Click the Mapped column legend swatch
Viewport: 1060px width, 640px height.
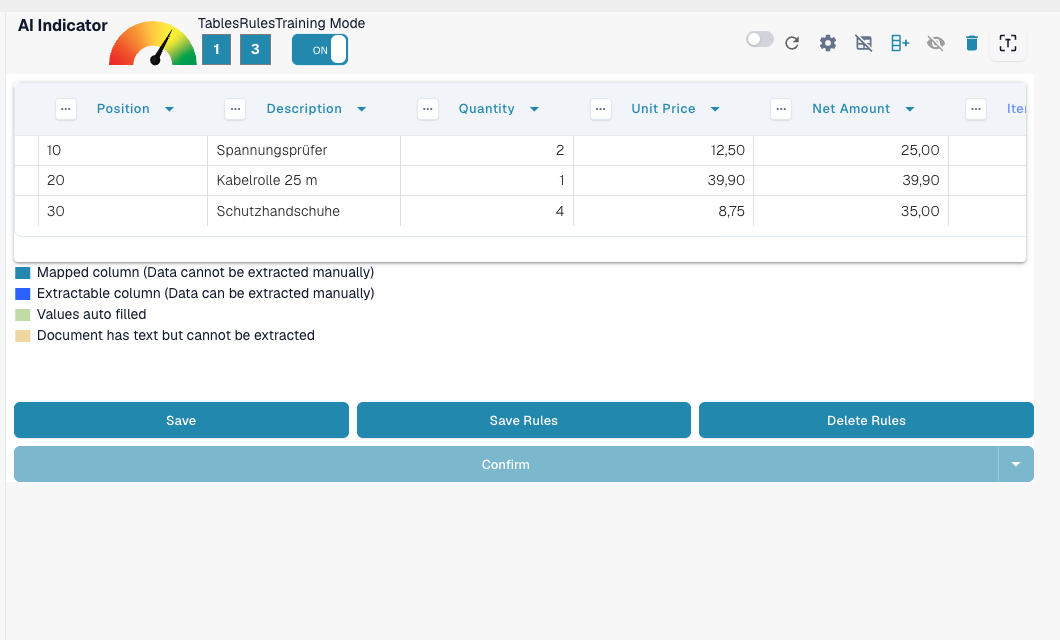coord(23,273)
